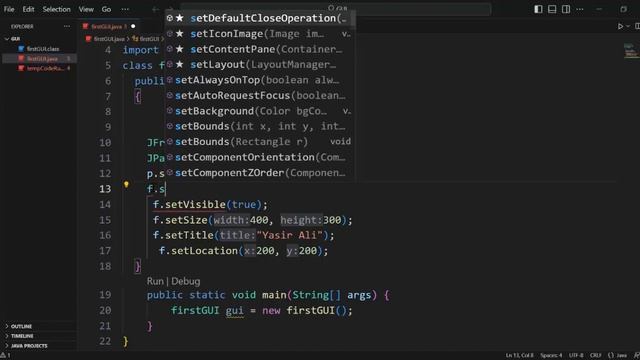Open Explorer views and more actions ellipsis
The image size is (640, 360).
pyautogui.click(x=67, y=26)
